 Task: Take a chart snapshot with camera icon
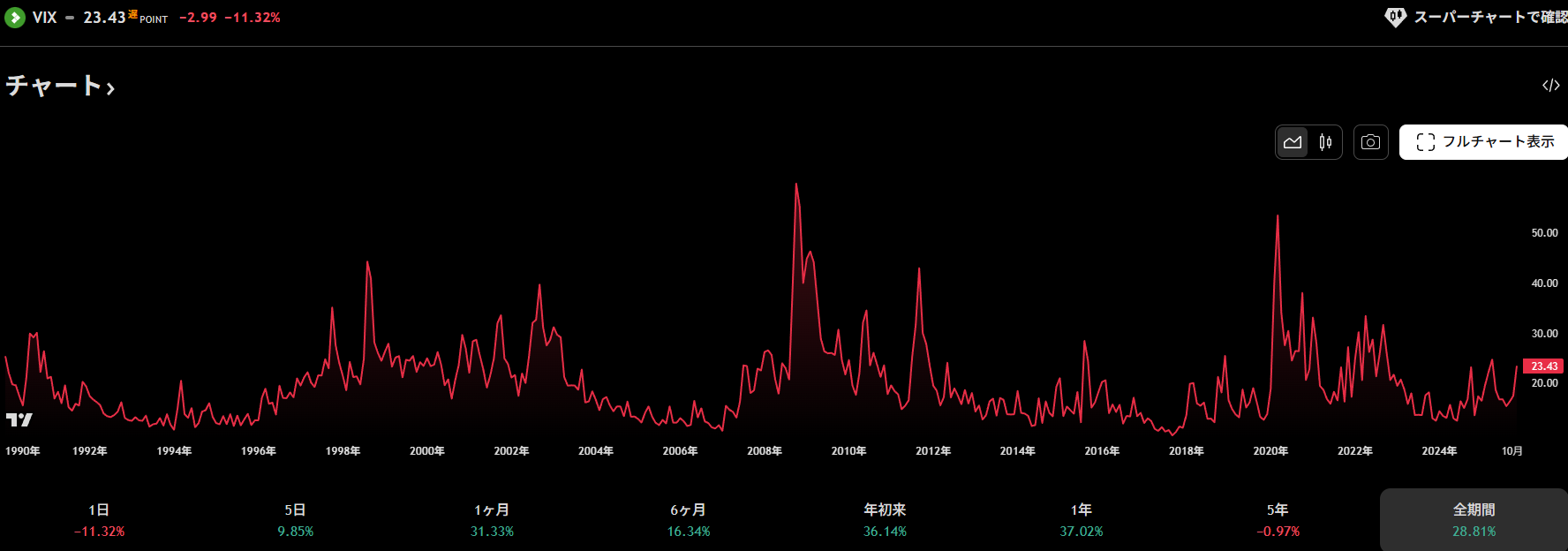point(1370,142)
